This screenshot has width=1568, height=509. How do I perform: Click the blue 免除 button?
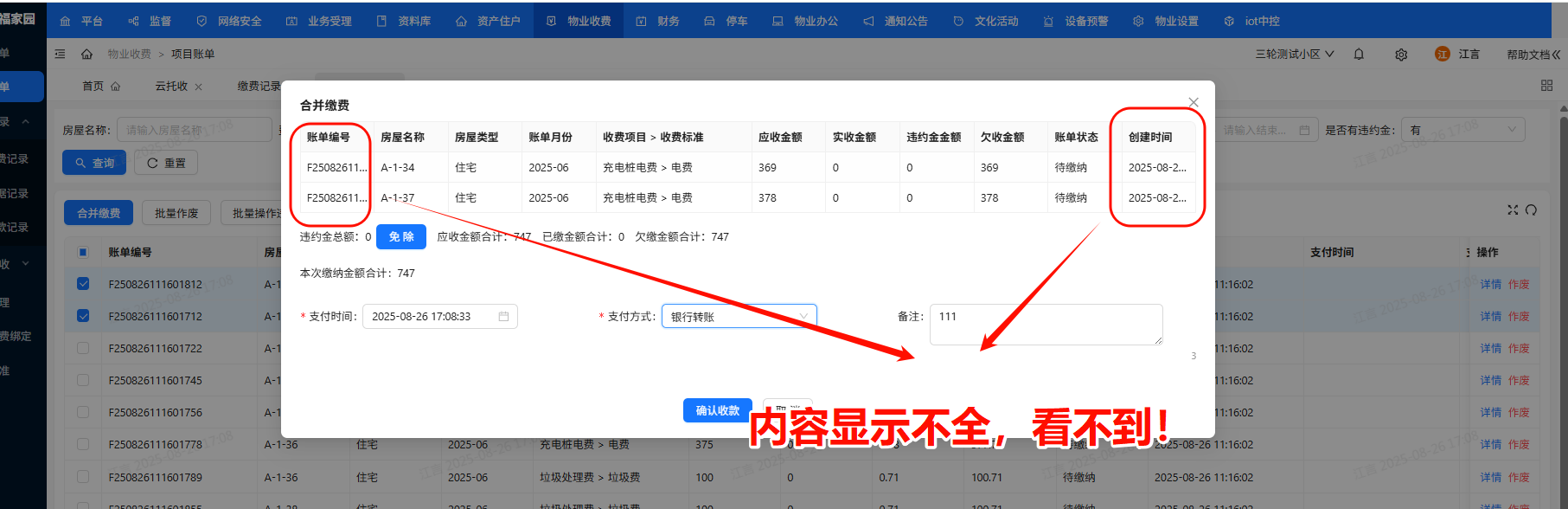pyautogui.click(x=400, y=236)
